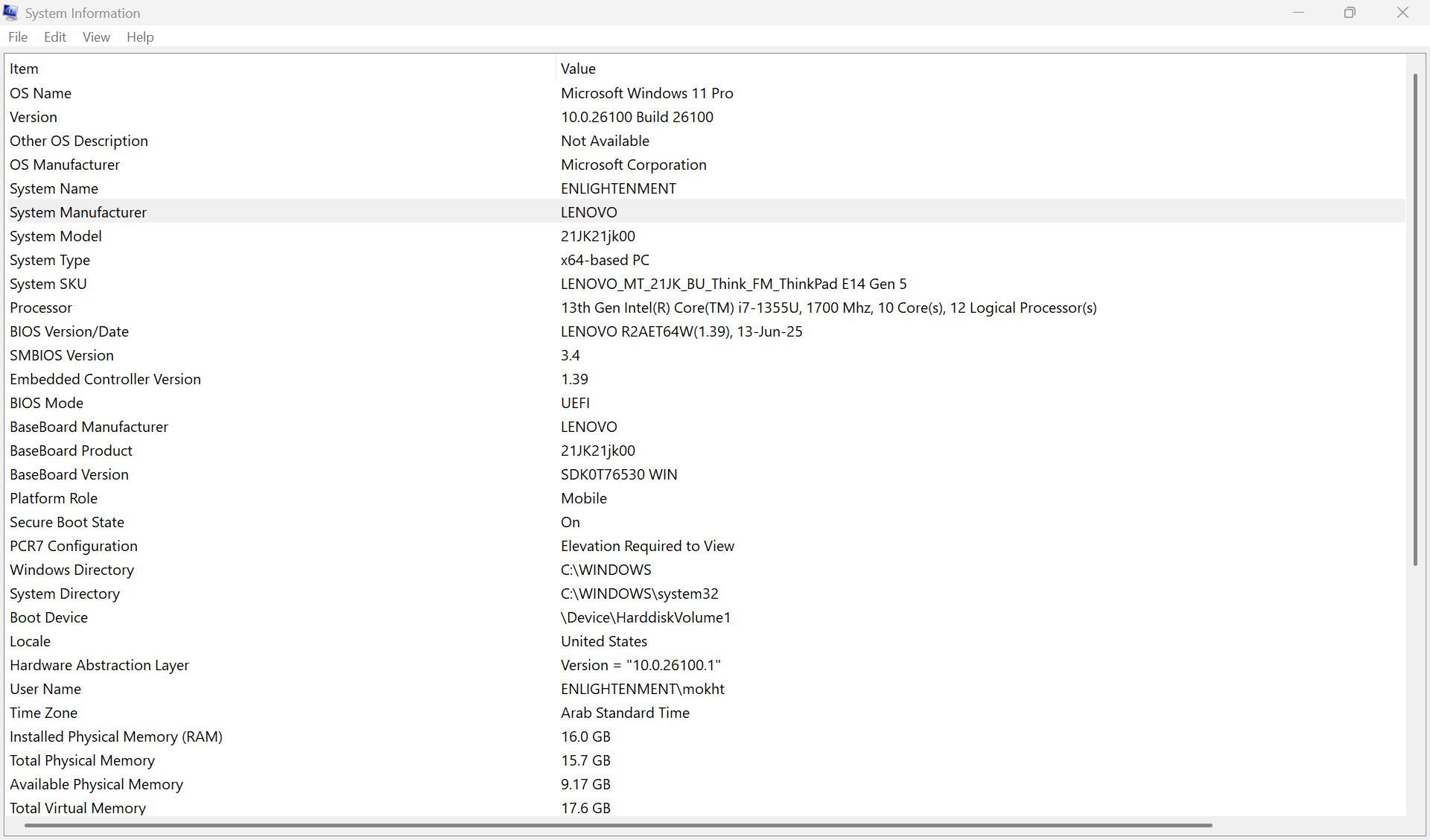Select the System Model row
The width and height of the screenshot is (1430, 840).
point(56,236)
